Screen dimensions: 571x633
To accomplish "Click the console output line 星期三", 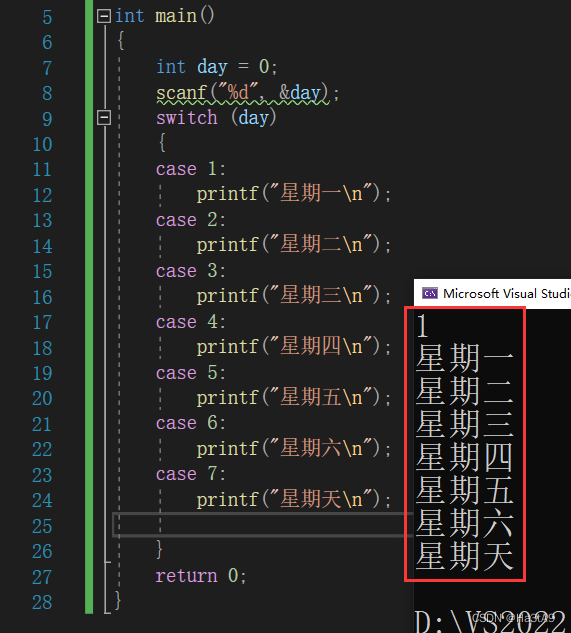I will tap(464, 424).
